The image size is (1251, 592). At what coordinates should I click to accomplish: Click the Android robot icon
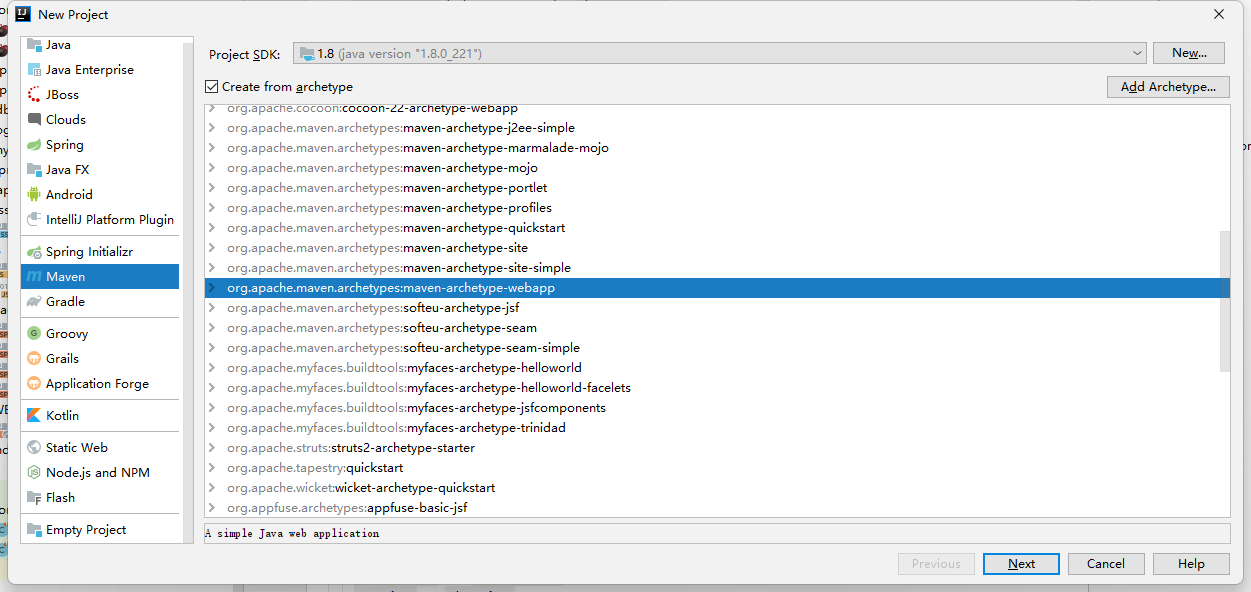point(34,195)
